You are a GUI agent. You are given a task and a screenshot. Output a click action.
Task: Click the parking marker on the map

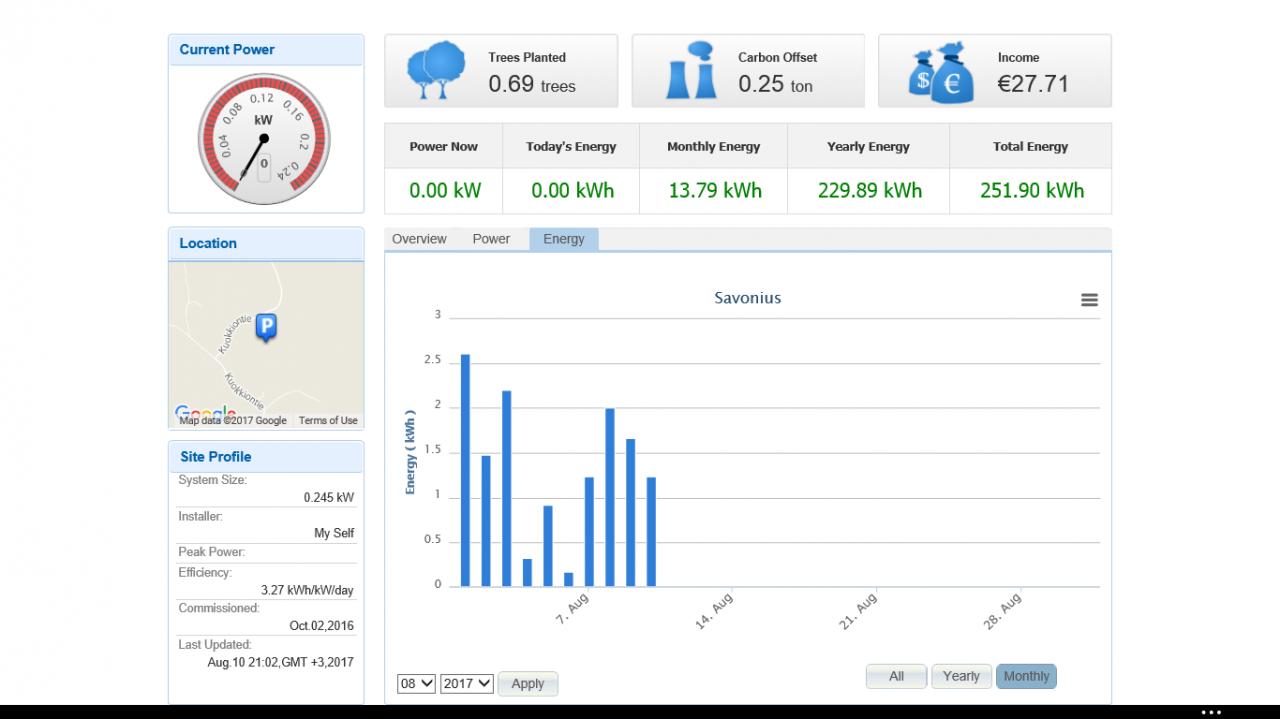pyautogui.click(x=266, y=327)
